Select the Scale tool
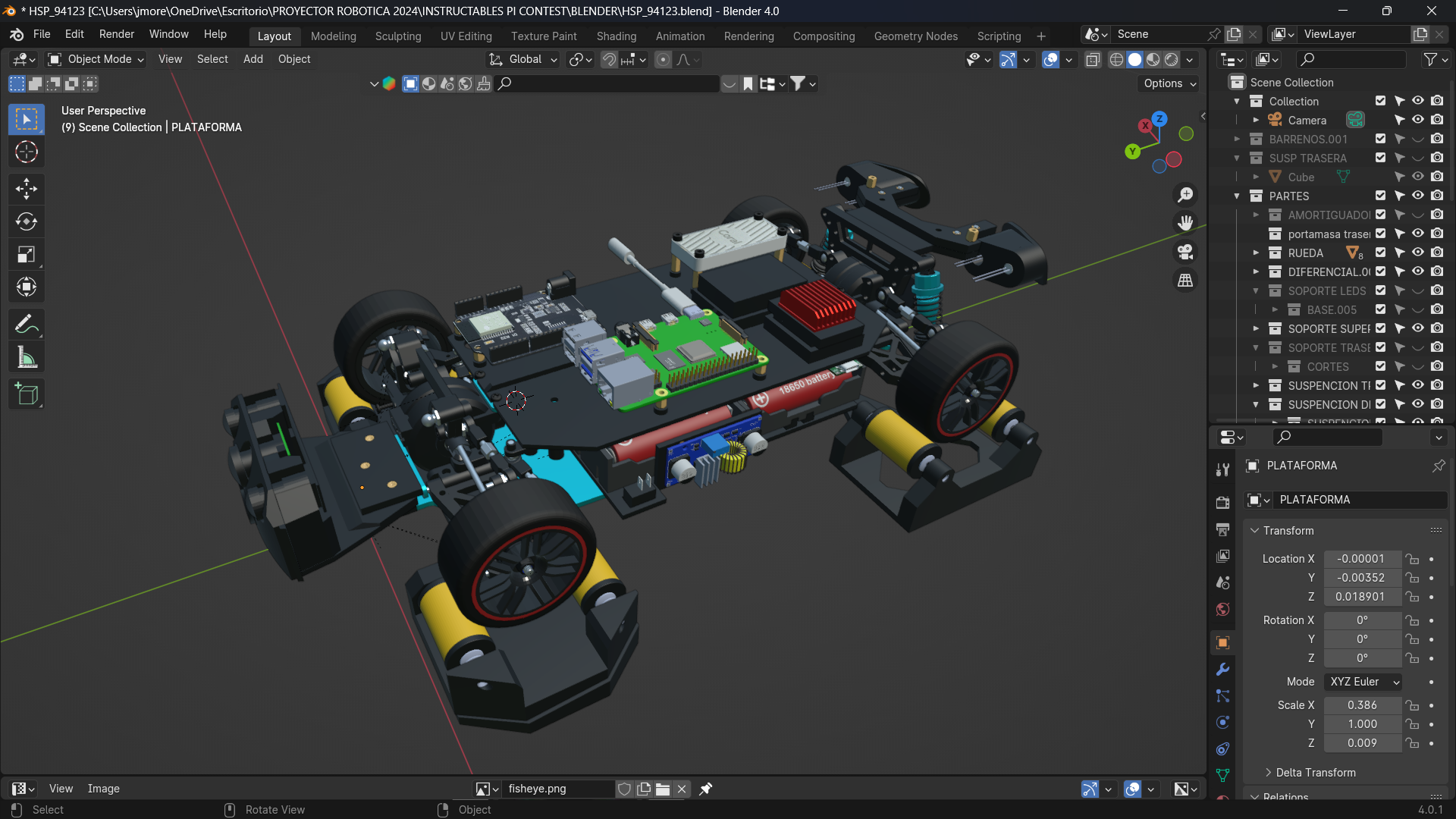The width and height of the screenshot is (1456, 819). [27, 255]
